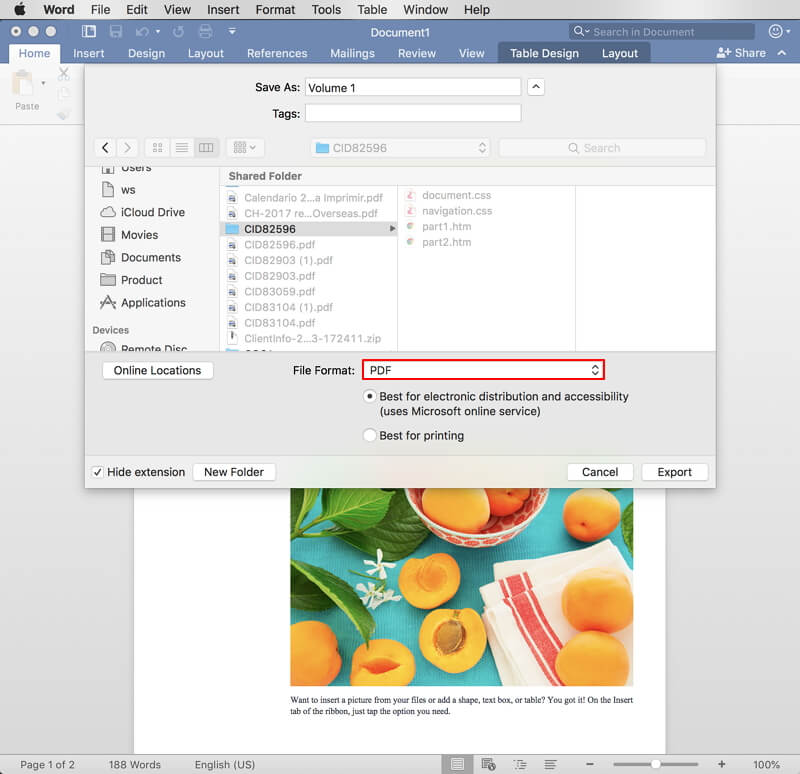Open the Tools menu in the menu bar

click(x=326, y=10)
